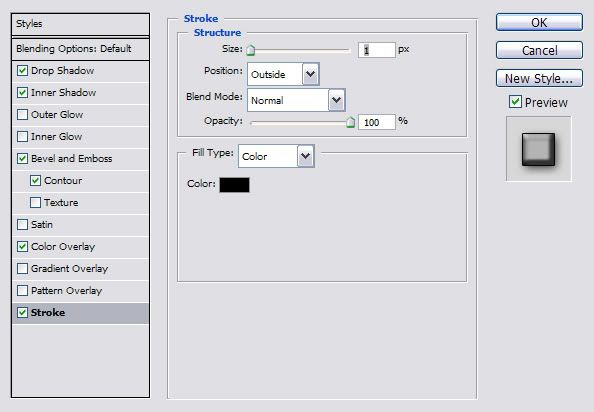
Task: Enable the Outer Glow checkbox
Action: (x=22, y=114)
